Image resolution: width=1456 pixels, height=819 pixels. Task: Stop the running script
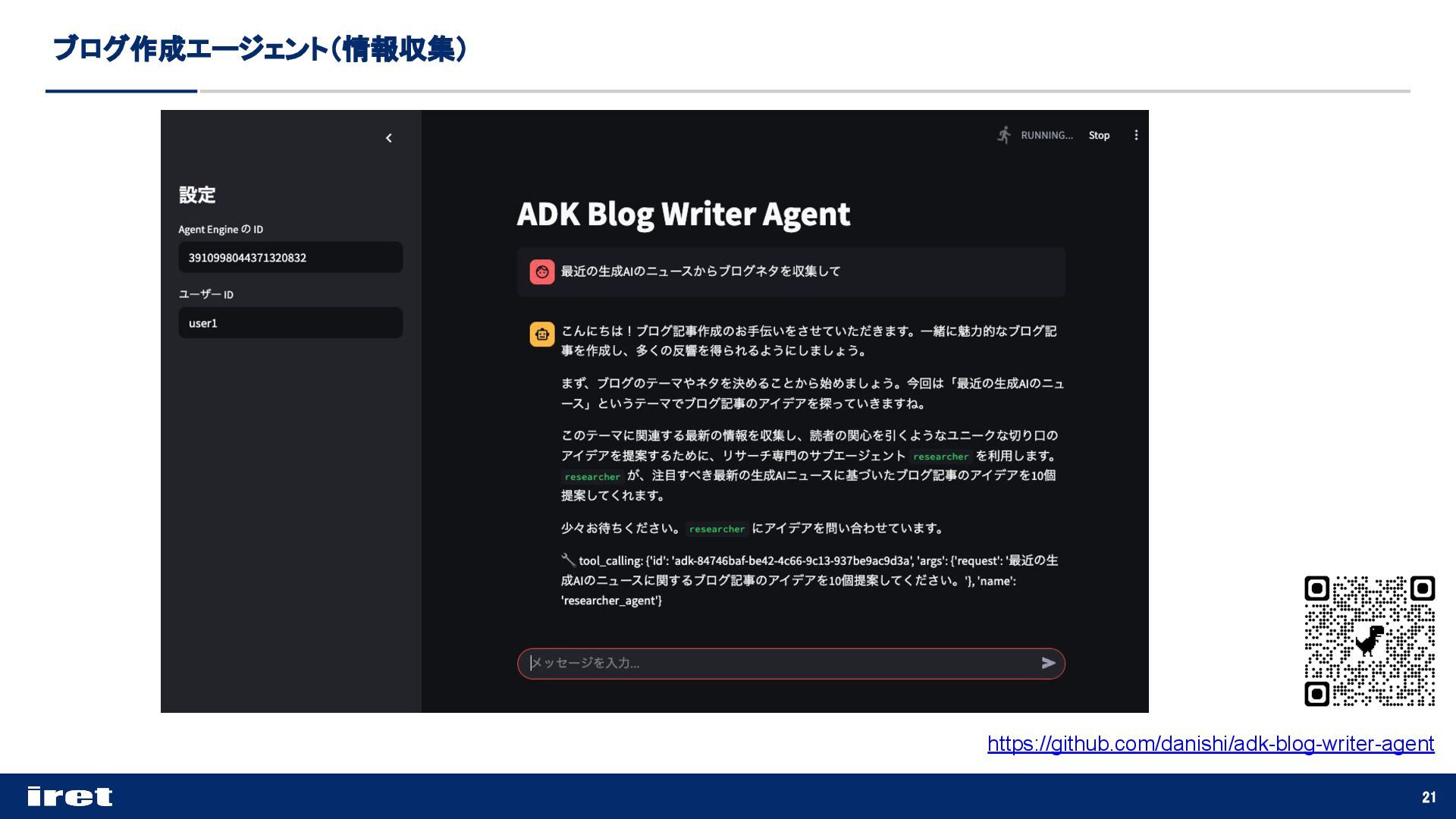[1099, 135]
